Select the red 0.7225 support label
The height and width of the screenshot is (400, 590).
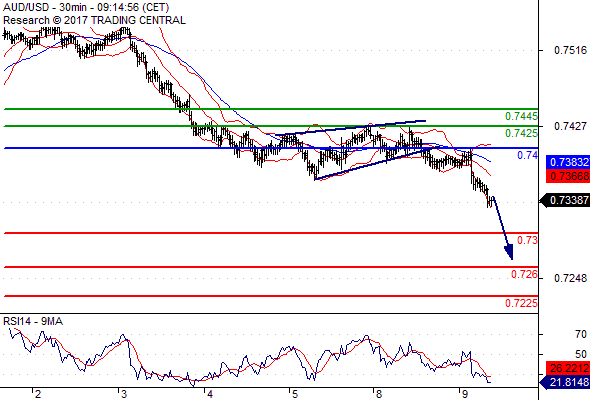click(x=521, y=303)
